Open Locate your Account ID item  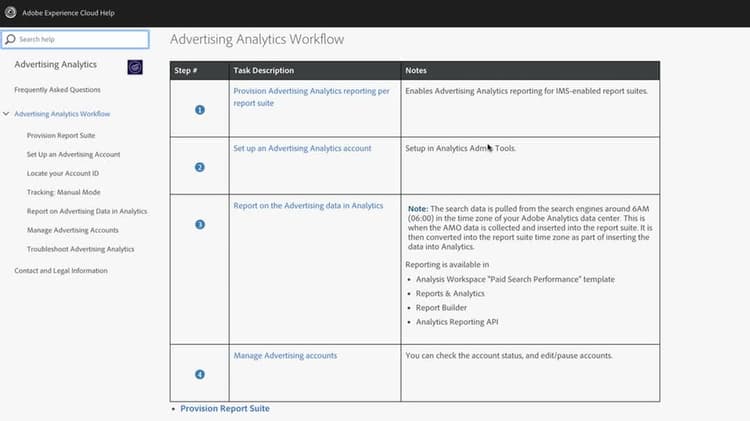[63, 173]
